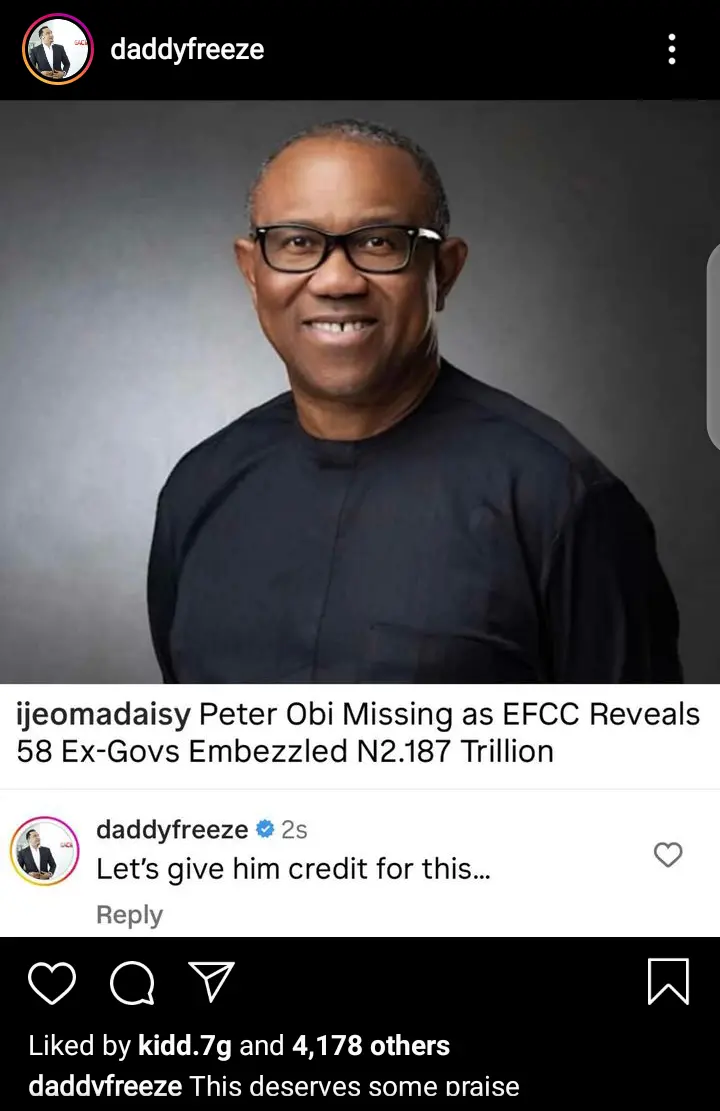Open daddyfreeze name in bottom caption
This screenshot has width=720, height=1111.
pos(105,1085)
